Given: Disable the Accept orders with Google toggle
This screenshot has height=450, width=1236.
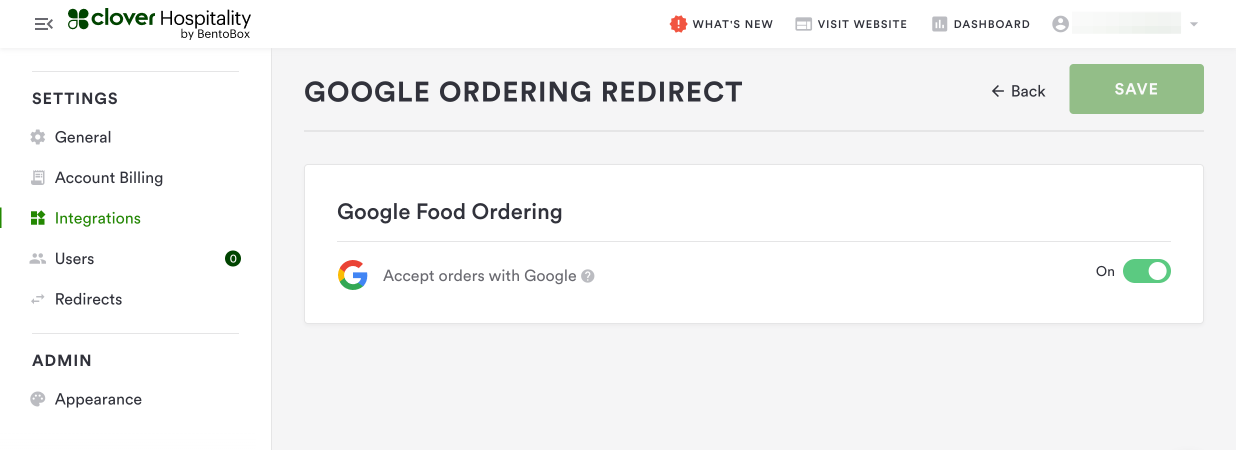Looking at the screenshot, I should tap(1146, 271).
